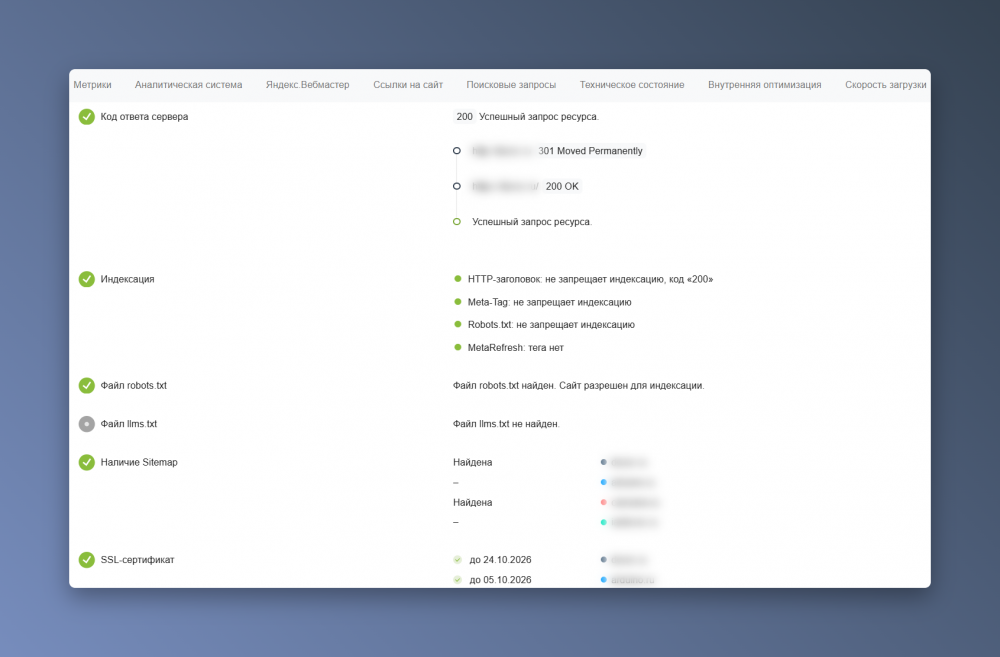Click the Файл llms.txt label

point(128,424)
